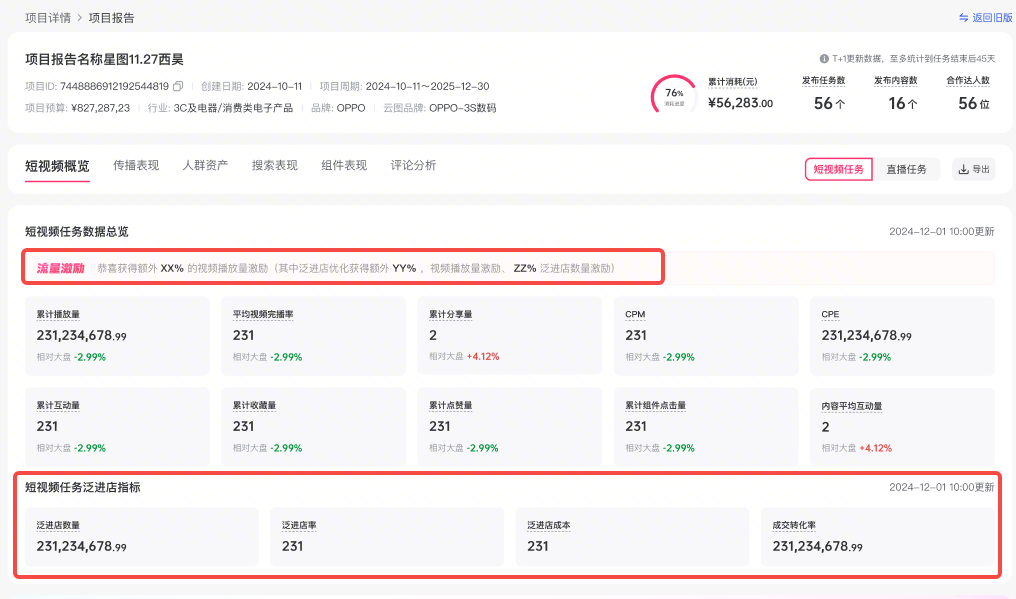Screen dimensions: 1016x599
Task: Click the download icon in 导出 button
Action: pos(964,169)
